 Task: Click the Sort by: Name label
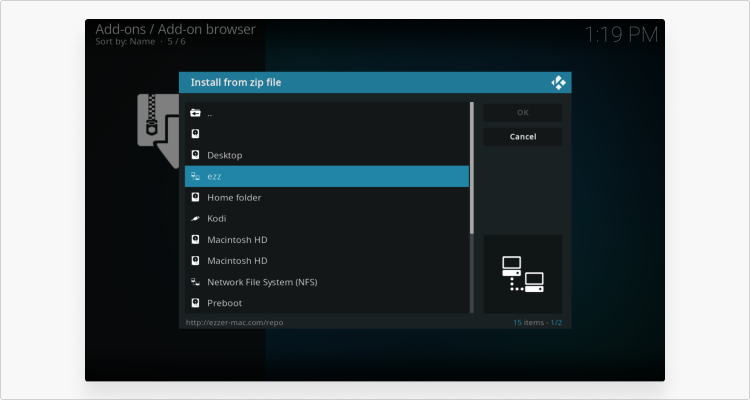pyautogui.click(x=125, y=42)
